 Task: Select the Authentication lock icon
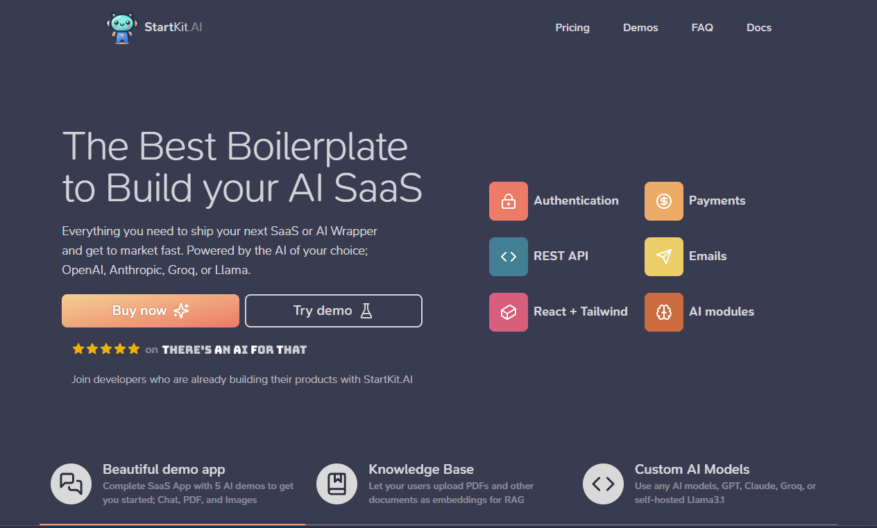(x=508, y=201)
